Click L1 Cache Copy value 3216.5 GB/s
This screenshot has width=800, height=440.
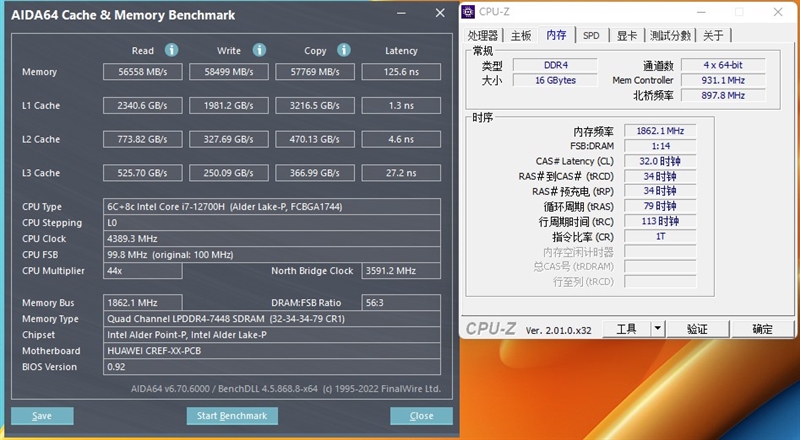(x=315, y=106)
